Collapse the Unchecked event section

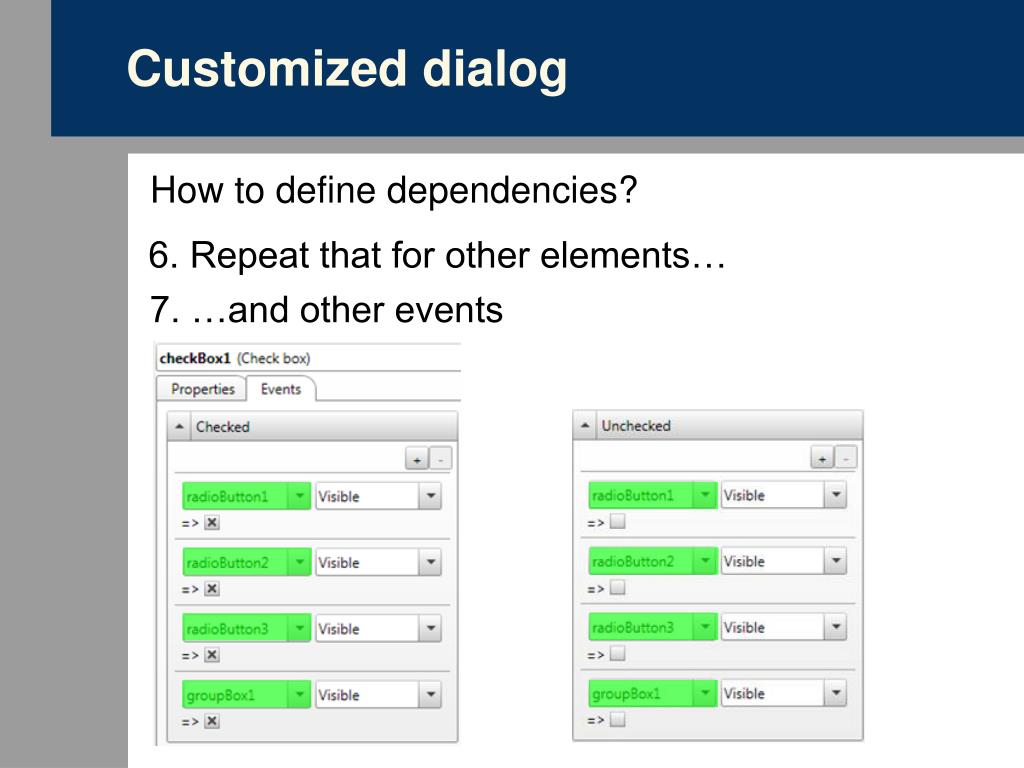click(x=585, y=426)
